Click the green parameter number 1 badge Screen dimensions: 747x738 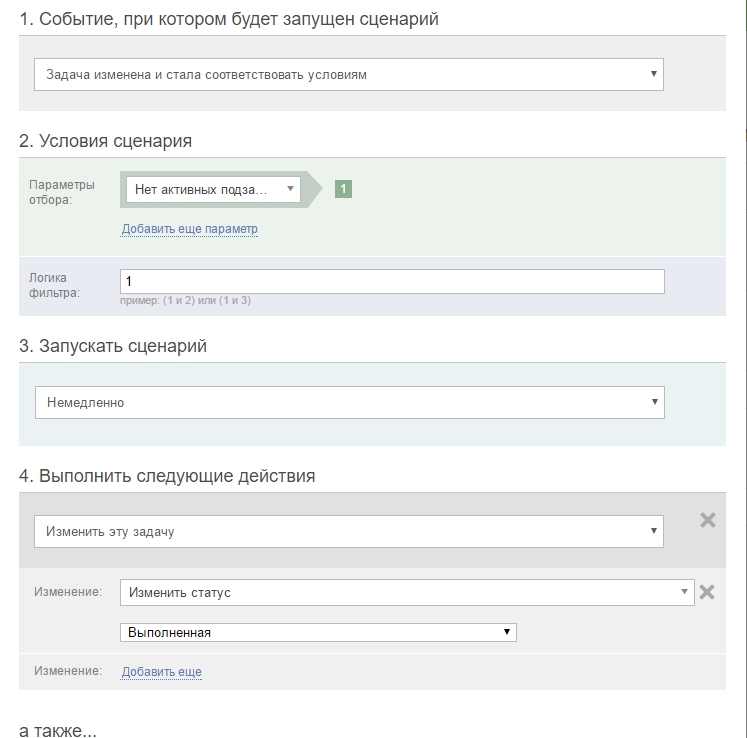click(x=343, y=188)
